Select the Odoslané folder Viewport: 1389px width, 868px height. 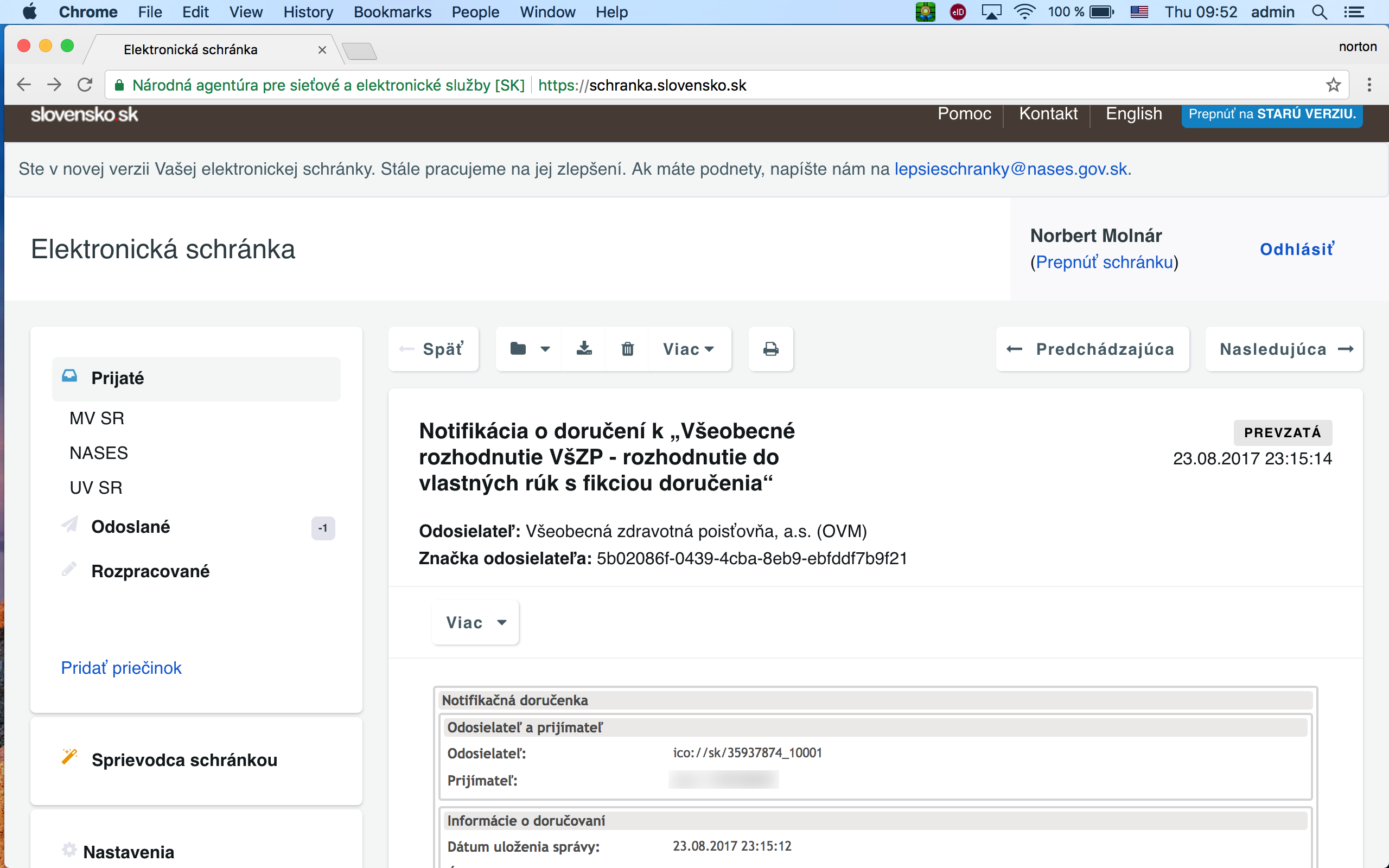tap(130, 526)
